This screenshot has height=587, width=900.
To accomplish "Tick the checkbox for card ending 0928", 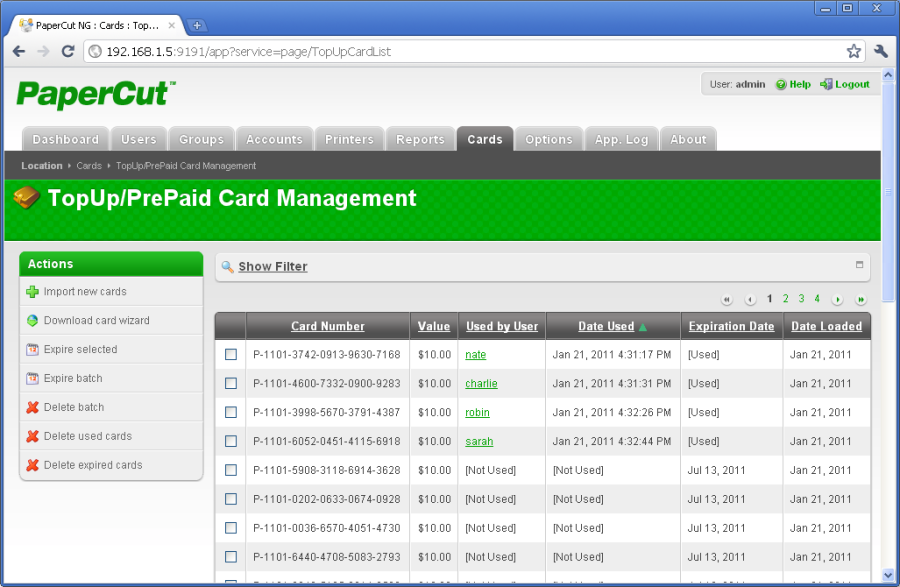I will tap(231, 499).
